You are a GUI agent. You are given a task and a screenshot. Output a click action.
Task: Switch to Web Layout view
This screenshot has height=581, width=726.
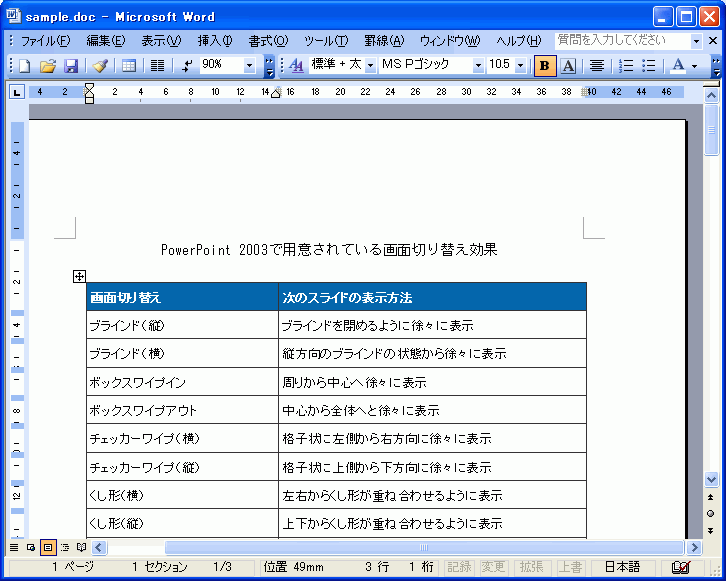(x=31, y=548)
